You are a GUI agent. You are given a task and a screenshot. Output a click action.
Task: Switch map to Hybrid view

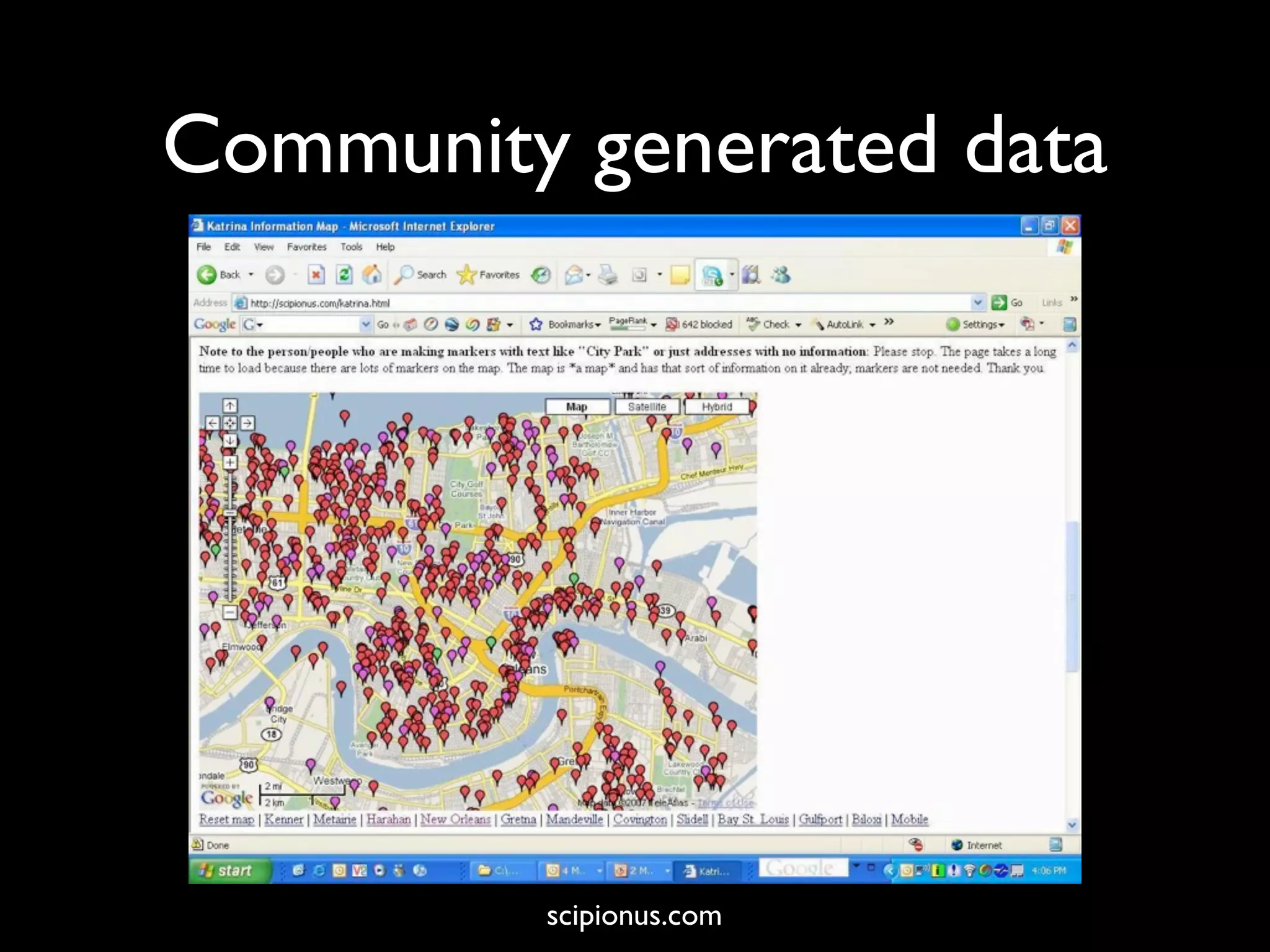(717, 407)
